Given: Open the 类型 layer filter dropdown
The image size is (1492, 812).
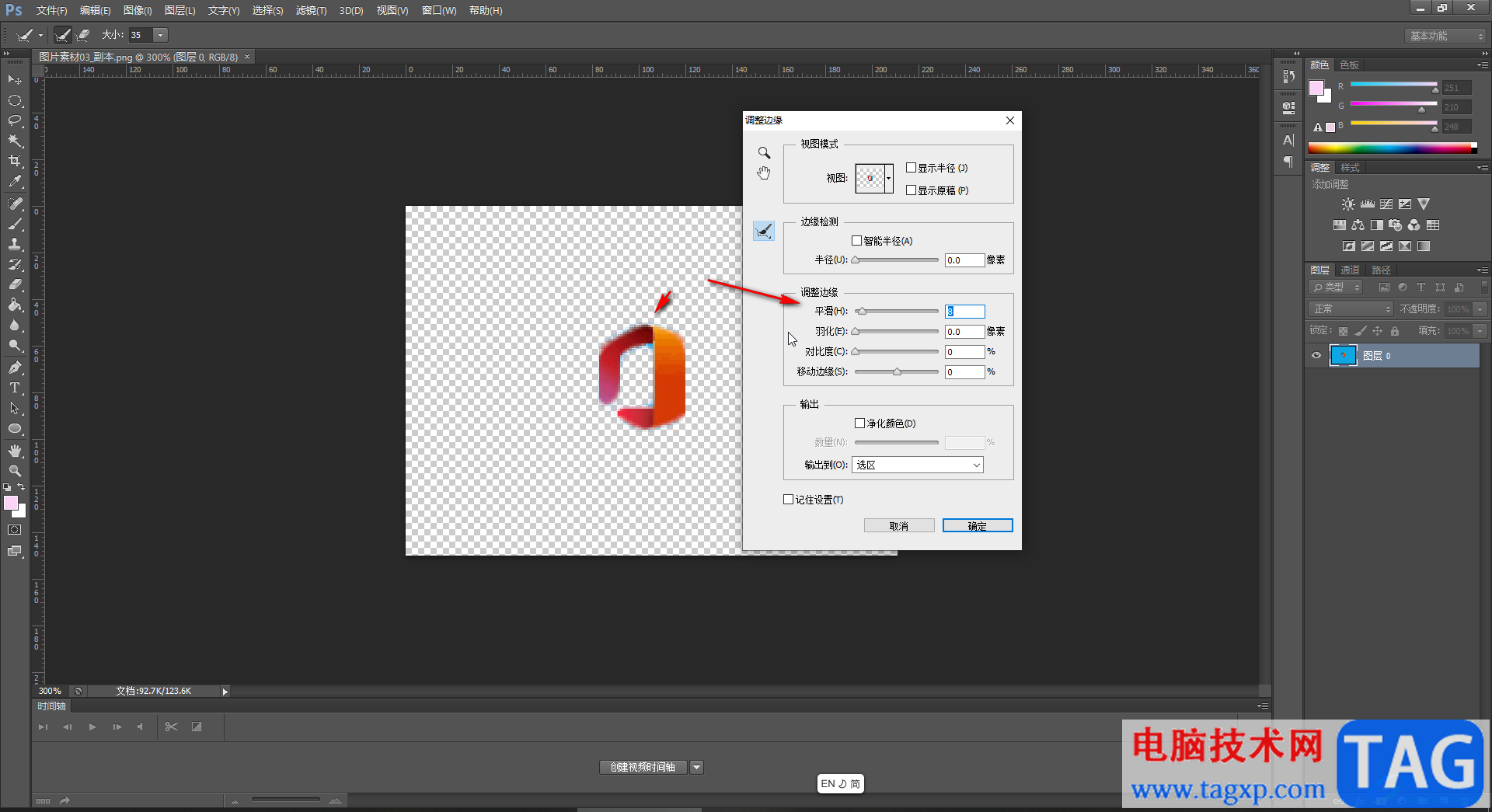Looking at the screenshot, I should pyautogui.click(x=1336, y=288).
